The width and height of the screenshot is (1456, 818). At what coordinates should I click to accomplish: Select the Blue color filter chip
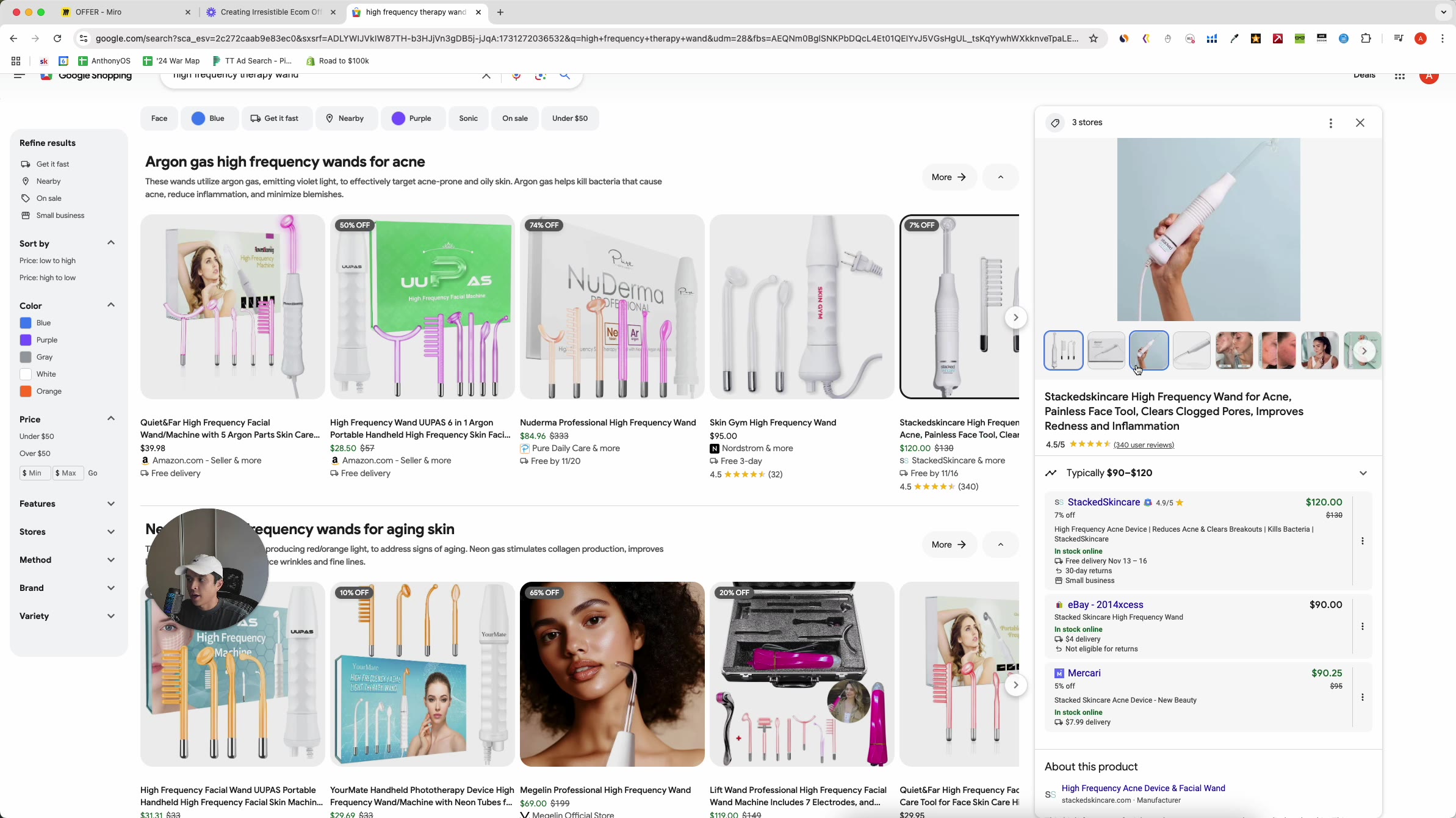click(x=209, y=118)
